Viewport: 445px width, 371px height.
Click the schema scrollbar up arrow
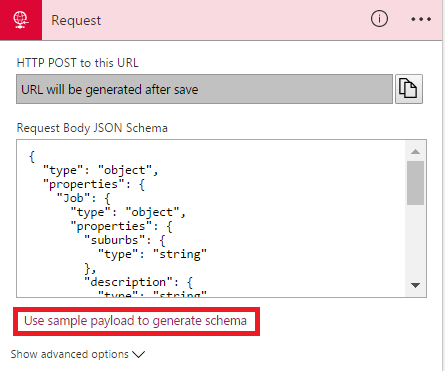[x=415, y=152]
